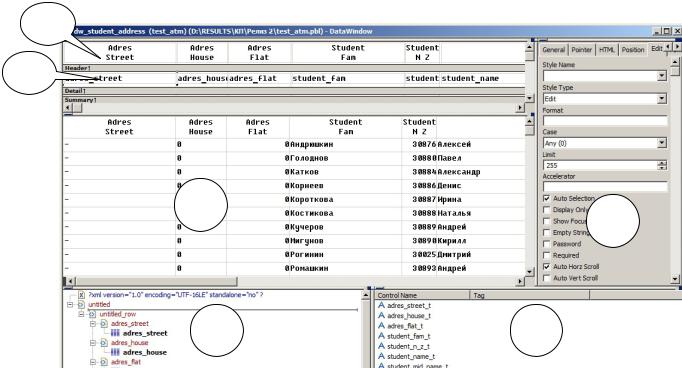Image resolution: width=682 pixels, height=368 pixels.
Task: Click the red adres_street element icon
Action: click(x=104, y=324)
